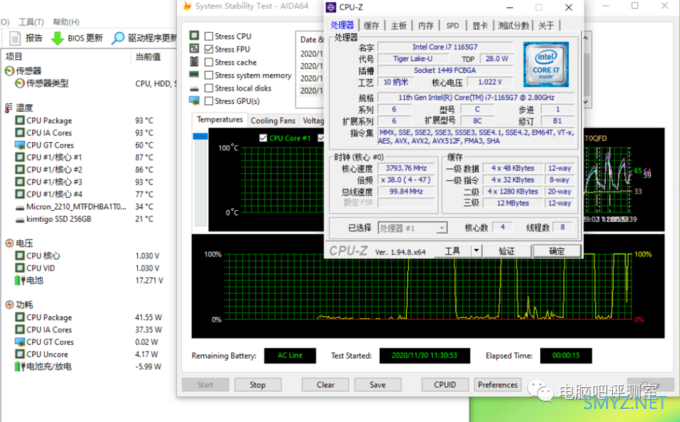The width and height of the screenshot is (680, 422).
Task: Select the CPU Uncore 4.17 W row
Action: [x=89, y=354]
